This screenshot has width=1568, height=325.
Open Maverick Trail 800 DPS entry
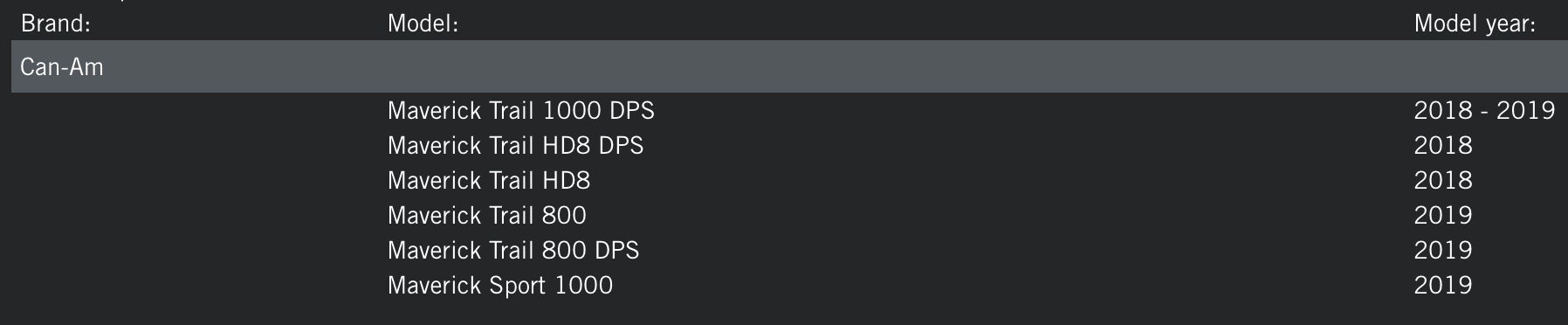(513, 250)
